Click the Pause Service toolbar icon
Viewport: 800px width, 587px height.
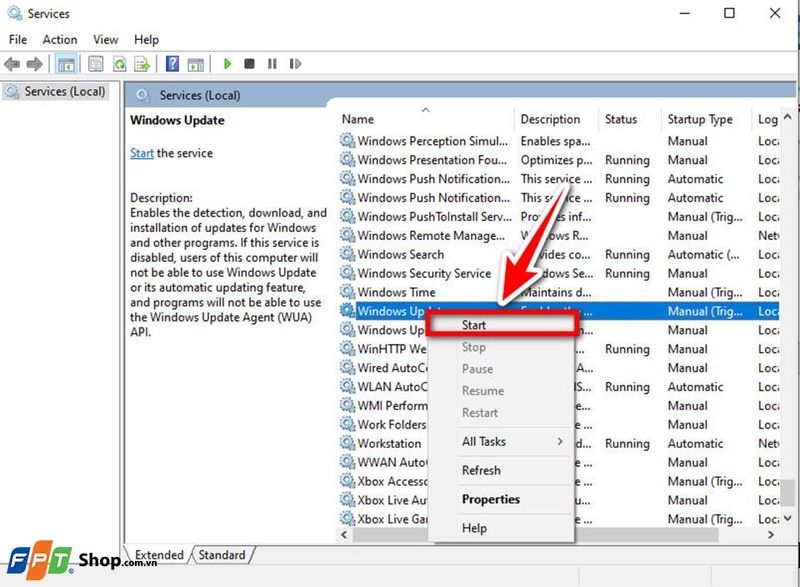(x=272, y=64)
